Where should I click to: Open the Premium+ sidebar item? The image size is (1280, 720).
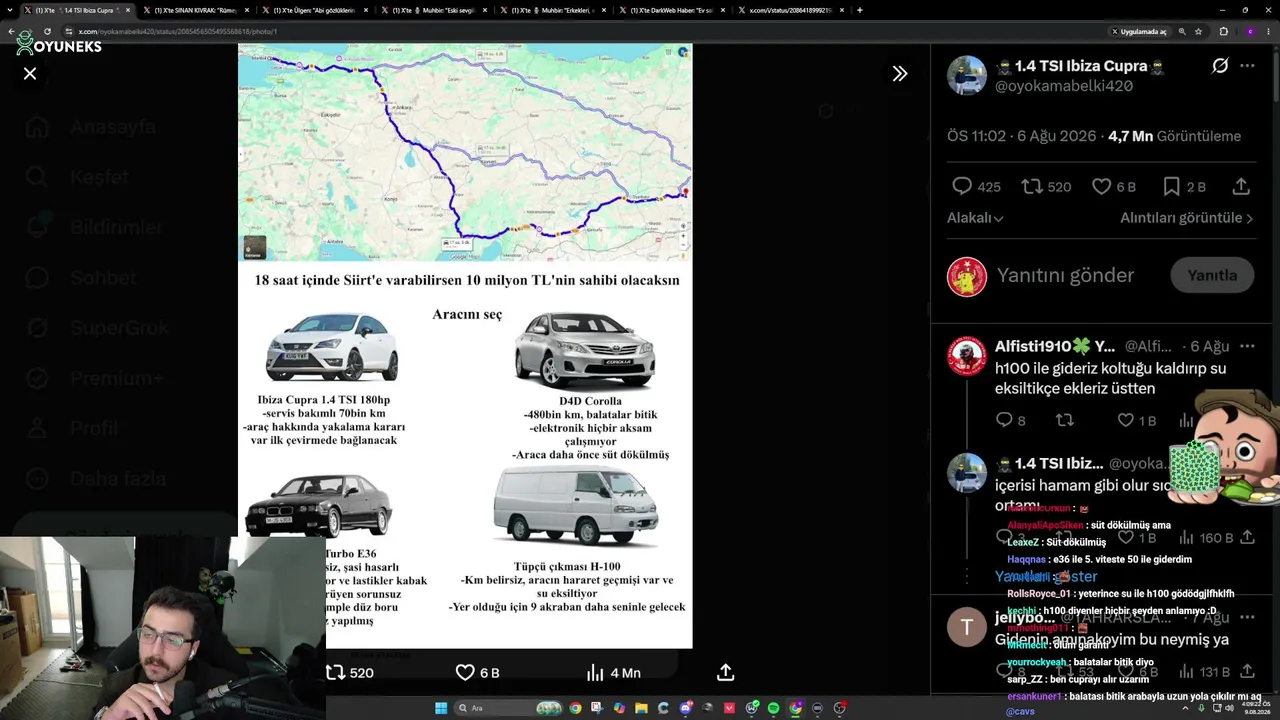pyautogui.click(x=94, y=378)
